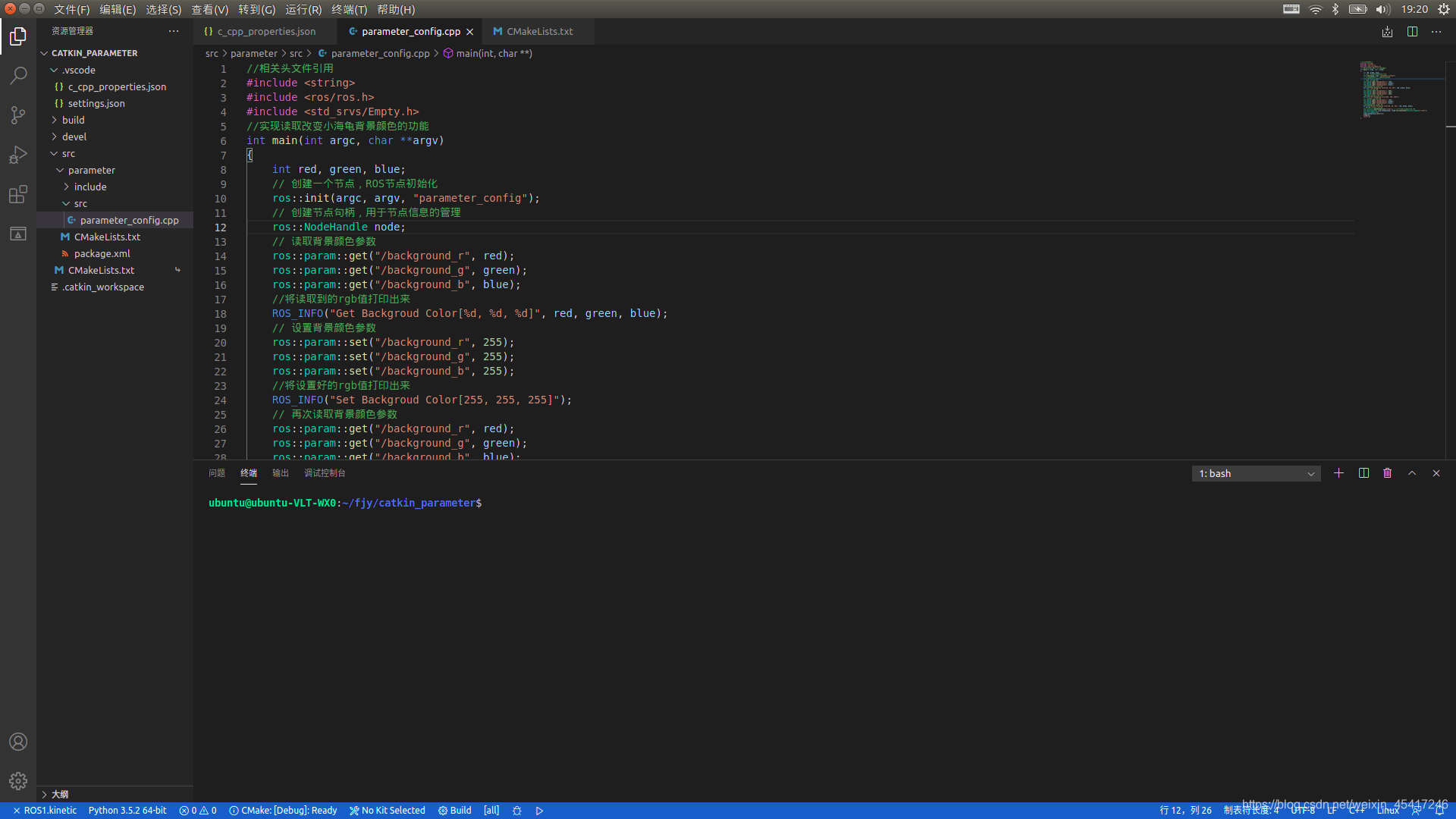
Task: Open settings.json in the explorer
Action: pyautogui.click(x=115, y=103)
